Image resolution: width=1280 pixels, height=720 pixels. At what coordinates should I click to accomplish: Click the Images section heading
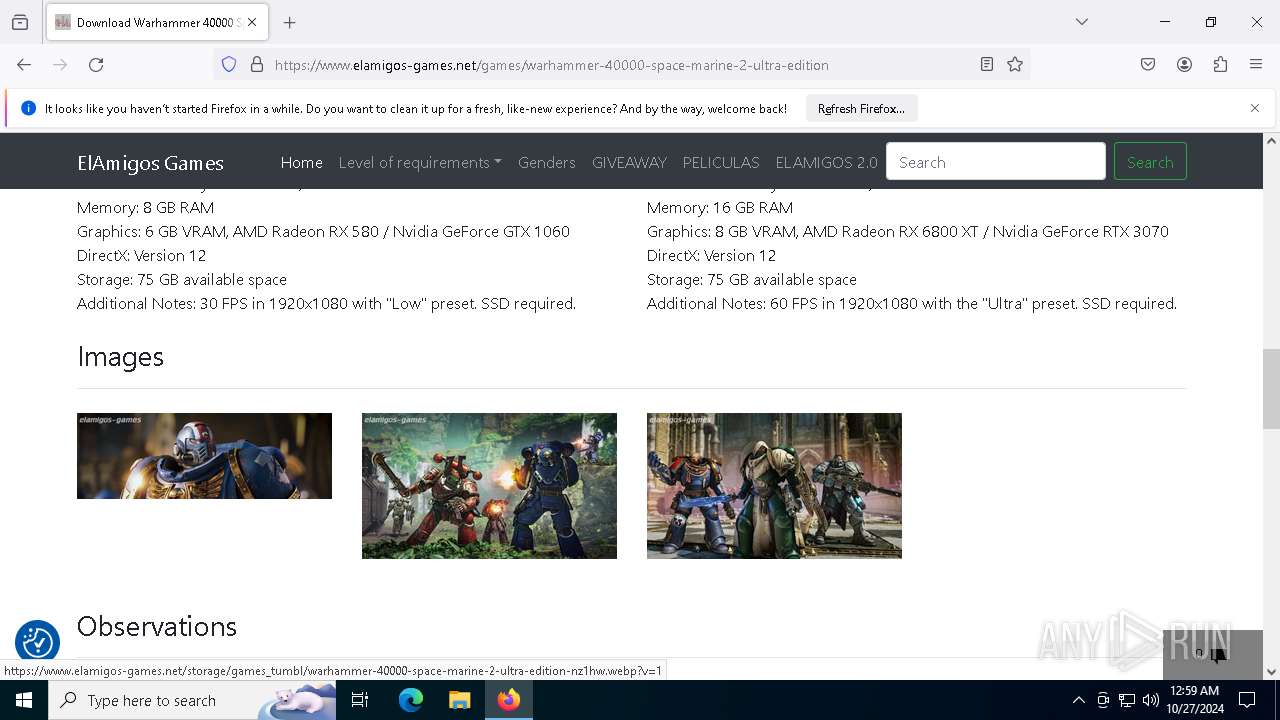point(120,357)
